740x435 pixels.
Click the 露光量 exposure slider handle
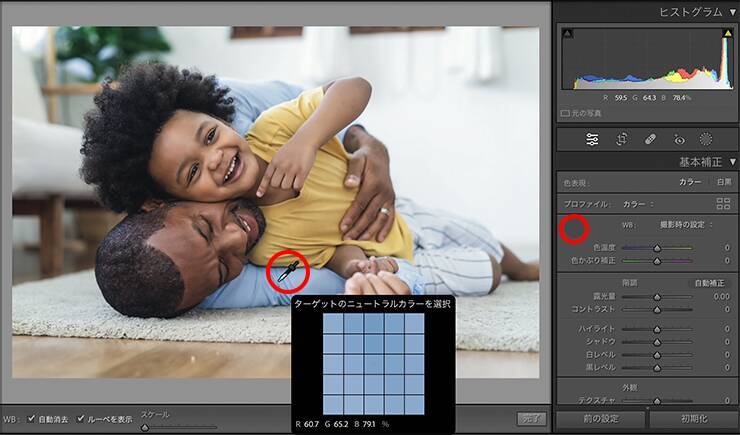pyautogui.click(x=657, y=297)
